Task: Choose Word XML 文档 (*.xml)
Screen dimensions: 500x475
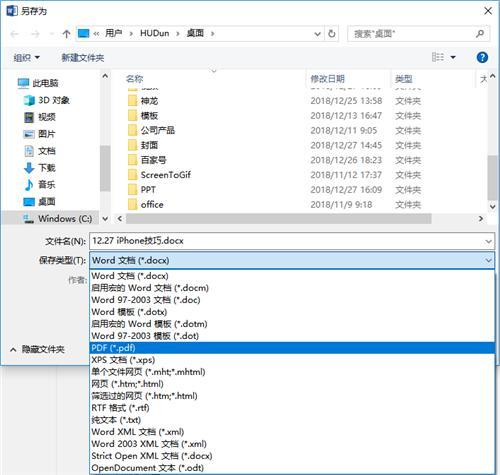Action: [292, 432]
